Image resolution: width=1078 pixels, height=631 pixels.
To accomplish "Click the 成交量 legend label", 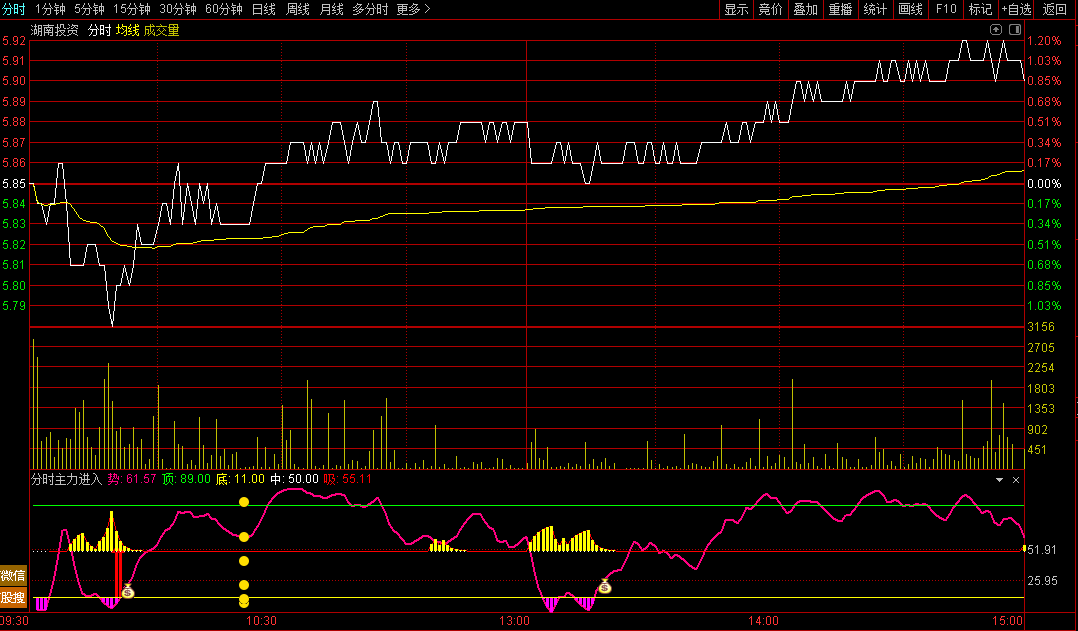I will [x=162, y=30].
